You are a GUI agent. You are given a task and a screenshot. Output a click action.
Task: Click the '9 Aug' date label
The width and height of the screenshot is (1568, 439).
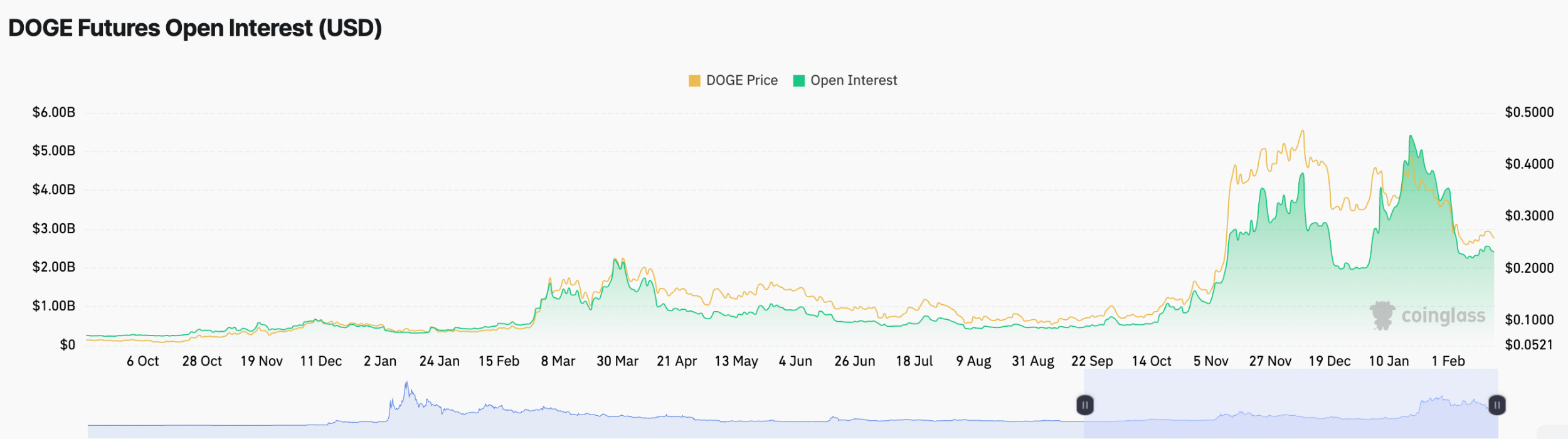[x=974, y=361]
